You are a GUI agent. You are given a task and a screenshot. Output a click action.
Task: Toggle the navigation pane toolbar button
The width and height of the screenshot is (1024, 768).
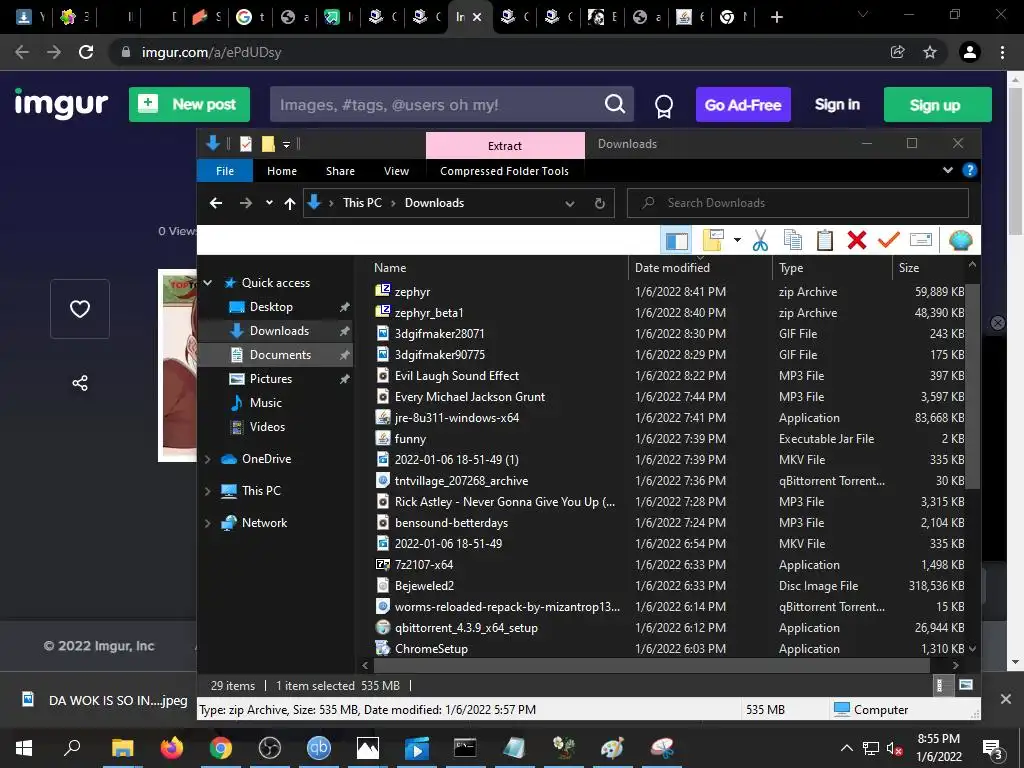tap(677, 240)
